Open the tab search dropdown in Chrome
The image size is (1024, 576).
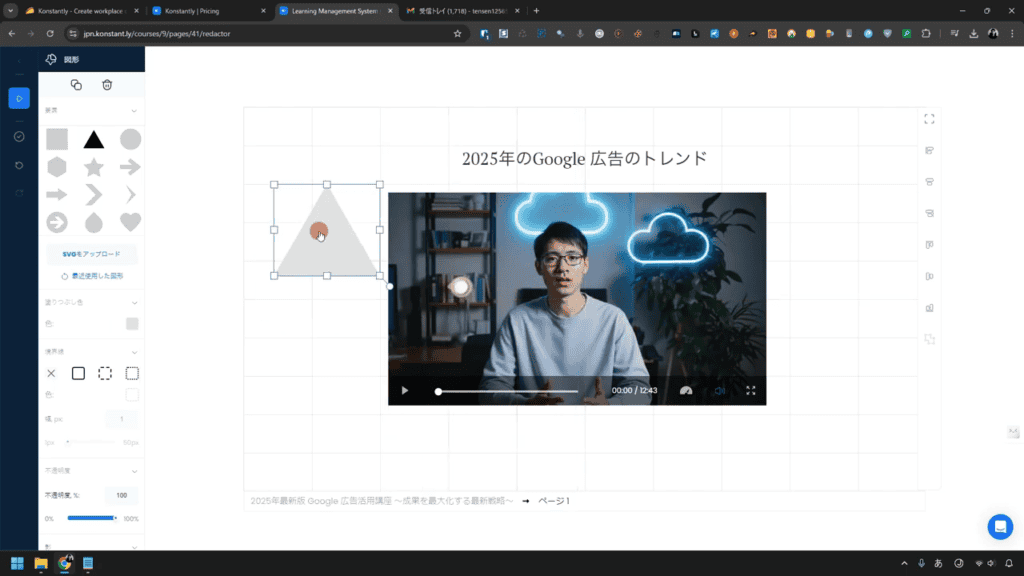pyautogui.click(x=10, y=10)
